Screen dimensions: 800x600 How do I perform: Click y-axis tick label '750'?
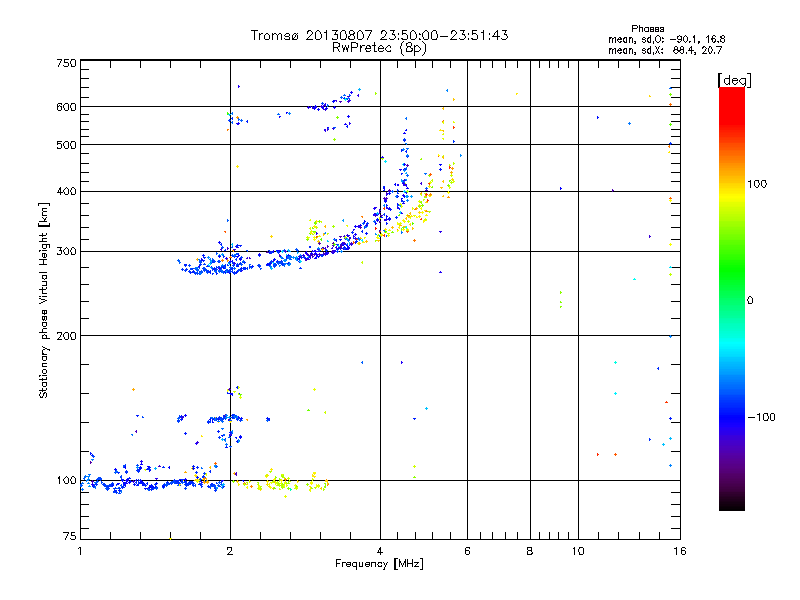(x=66, y=63)
